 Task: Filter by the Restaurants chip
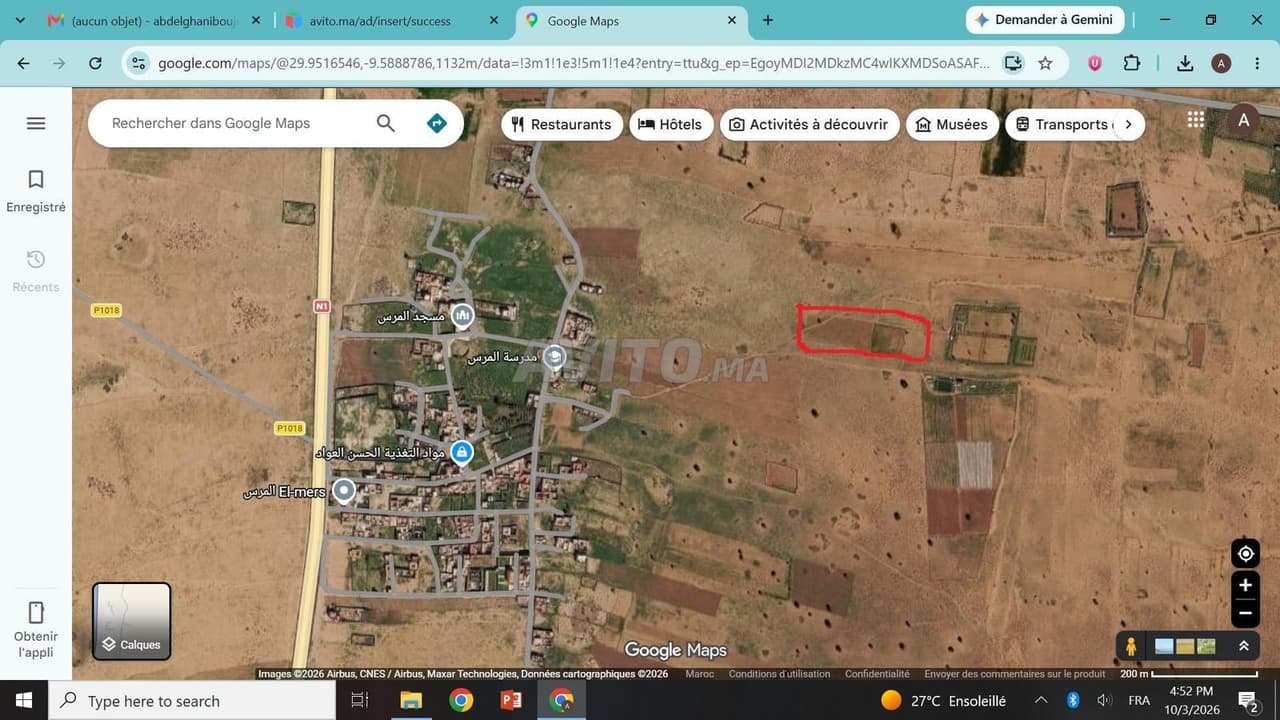(561, 124)
